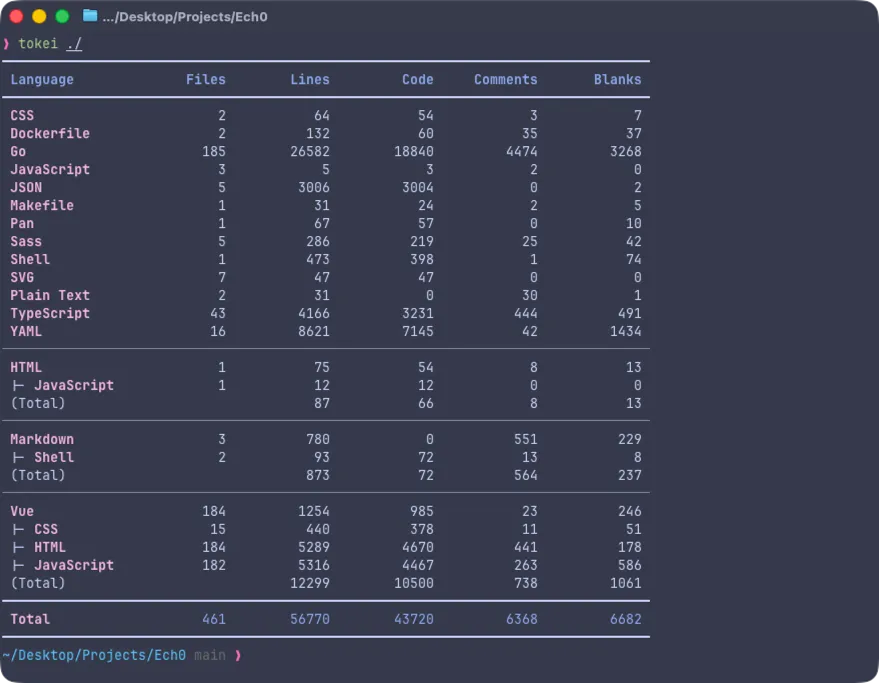879x683 pixels.
Task: Select the Dockerfile row label
Action: [x=50, y=133]
